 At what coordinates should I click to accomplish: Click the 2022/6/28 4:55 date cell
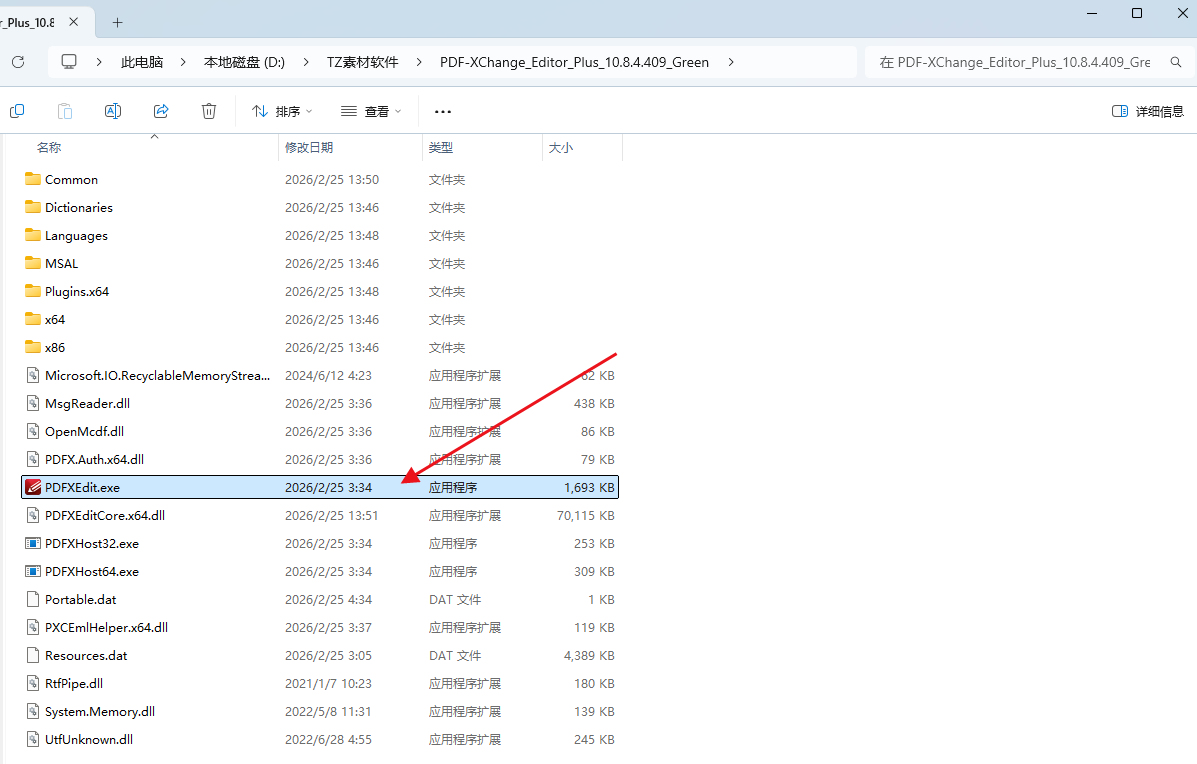click(x=328, y=740)
